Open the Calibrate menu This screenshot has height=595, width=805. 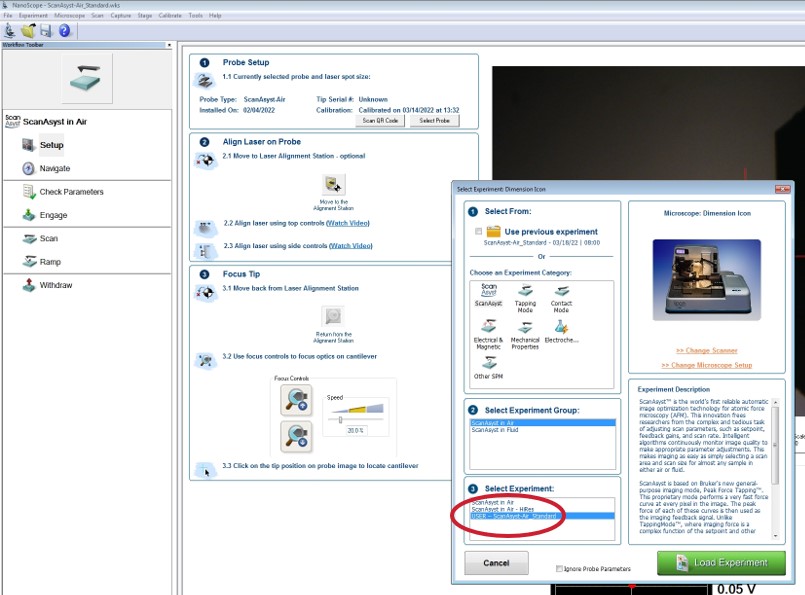tap(170, 15)
